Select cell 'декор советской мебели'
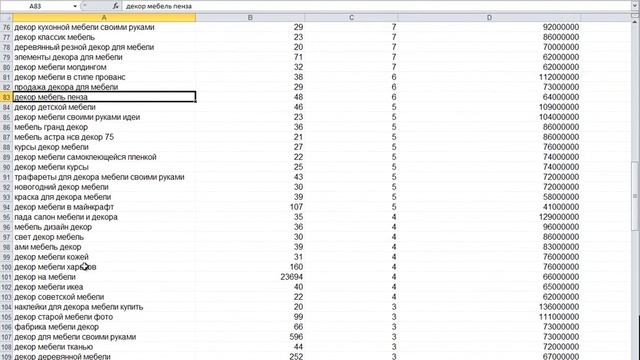The width and height of the screenshot is (640, 360). pos(104,297)
